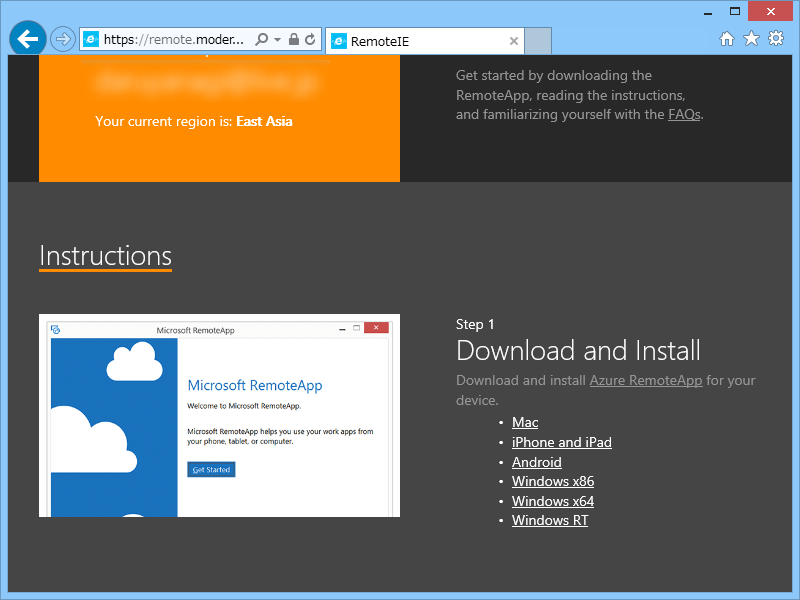The height and width of the screenshot is (600, 800).
Task: Click the Home icon in the toolbar
Action: point(727,38)
